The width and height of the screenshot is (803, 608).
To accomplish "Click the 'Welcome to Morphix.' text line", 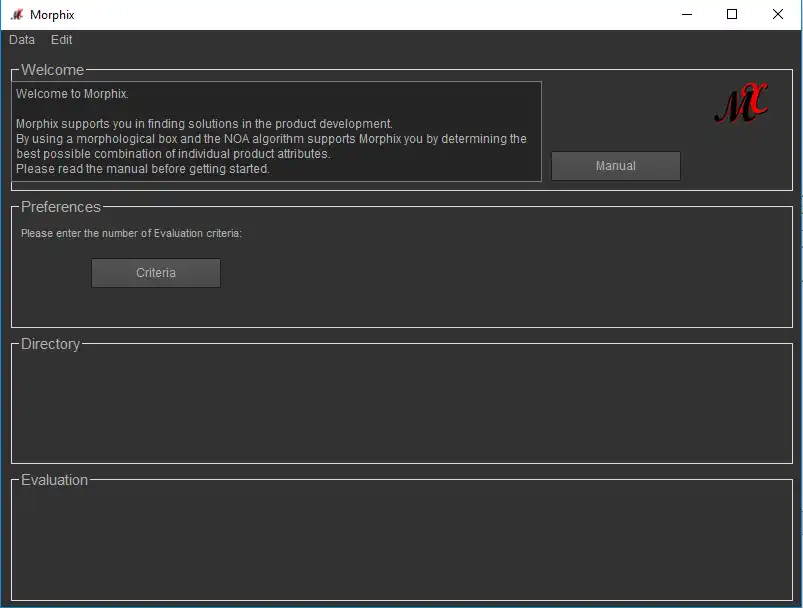I will point(72,94).
